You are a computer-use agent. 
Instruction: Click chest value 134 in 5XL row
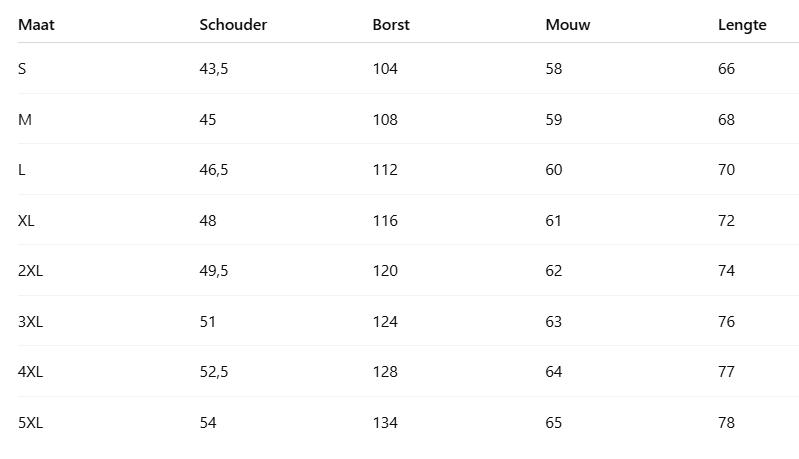coord(385,423)
